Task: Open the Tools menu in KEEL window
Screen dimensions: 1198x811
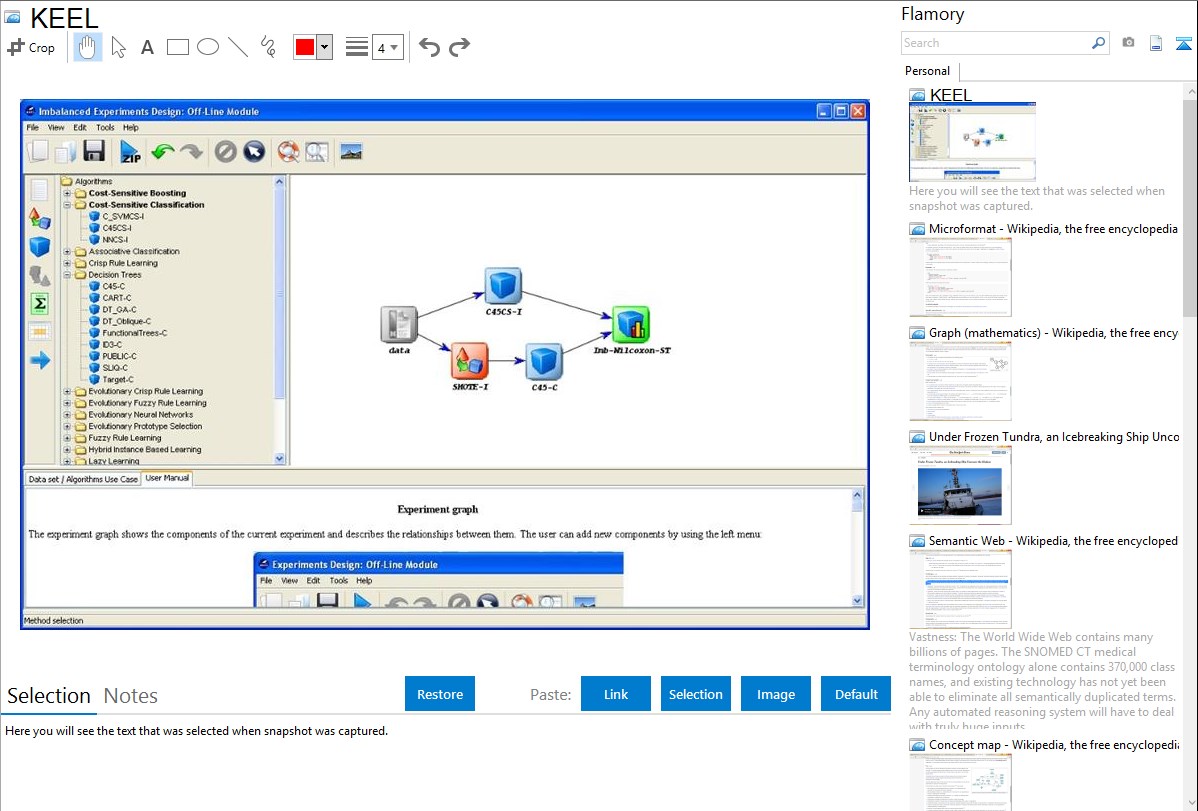Action: 105,128
